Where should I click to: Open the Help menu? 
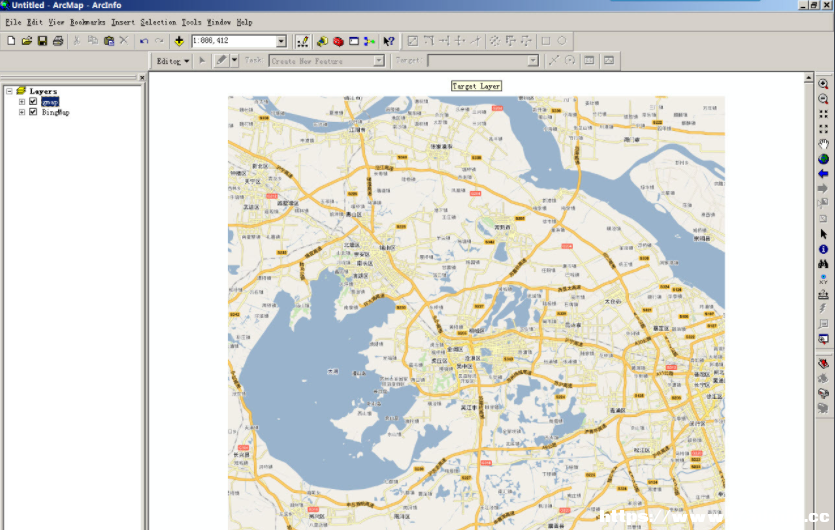point(244,22)
